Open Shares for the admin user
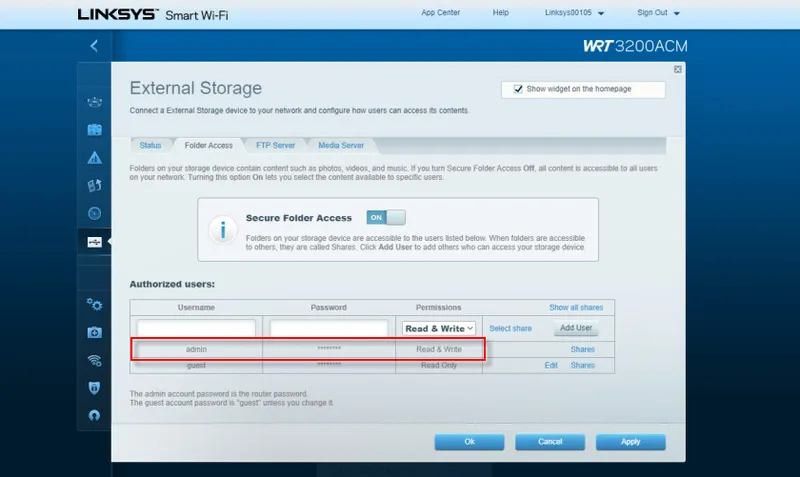This screenshot has height=477, width=800. [x=583, y=349]
